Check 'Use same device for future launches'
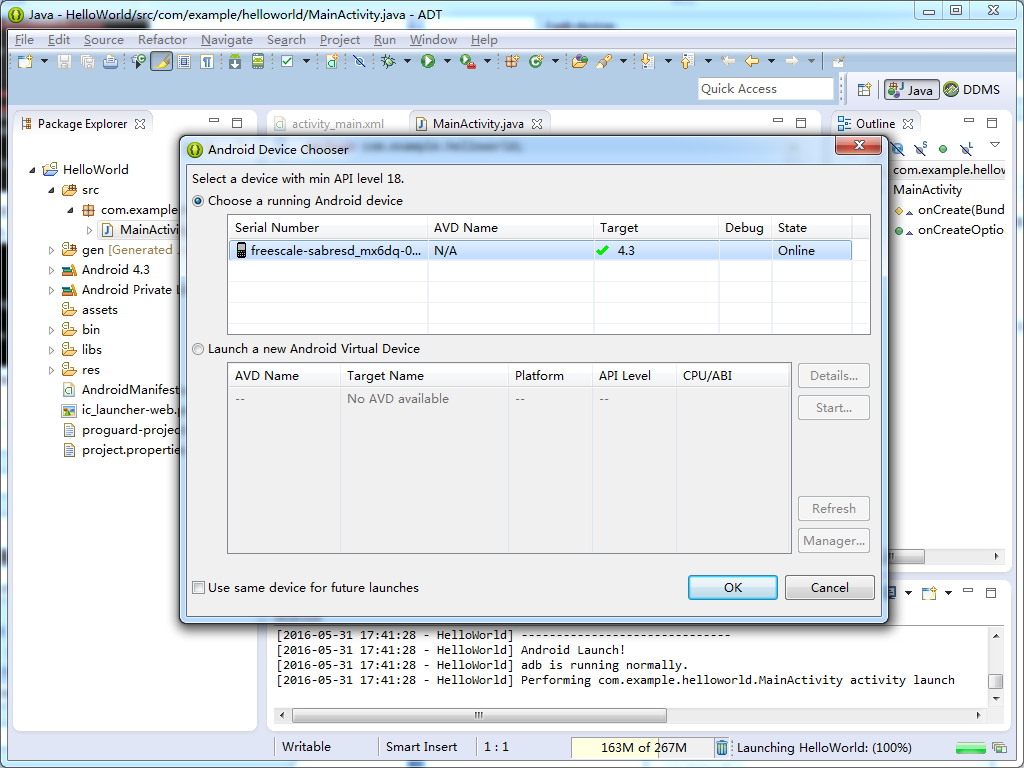This screenshot has width=1024, height=768. click(199, 588)
